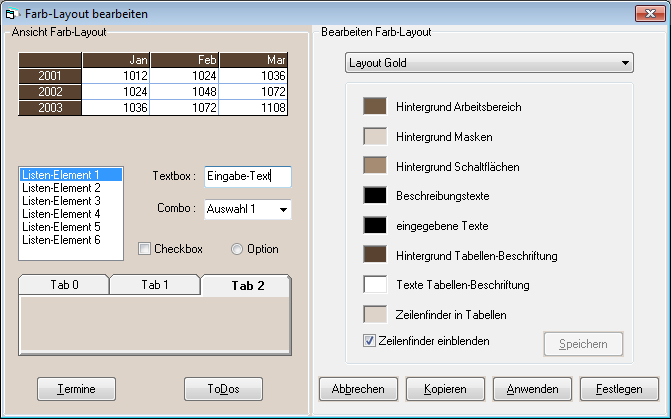Disable the Zeilenfinder einblenden checkbox
The width and height of the screenshot is (671, 419).
tap(369, 341)
